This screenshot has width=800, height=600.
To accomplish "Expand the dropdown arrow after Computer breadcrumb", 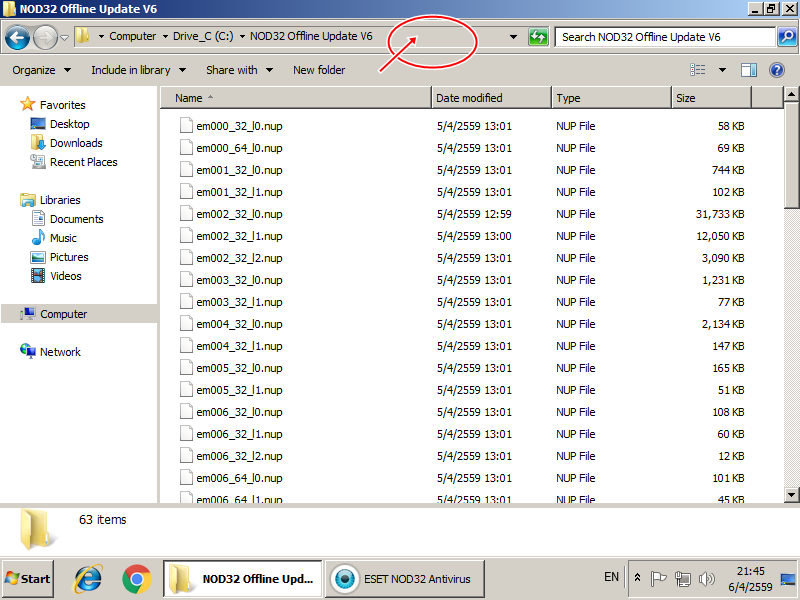I will (x=165, y=36).
